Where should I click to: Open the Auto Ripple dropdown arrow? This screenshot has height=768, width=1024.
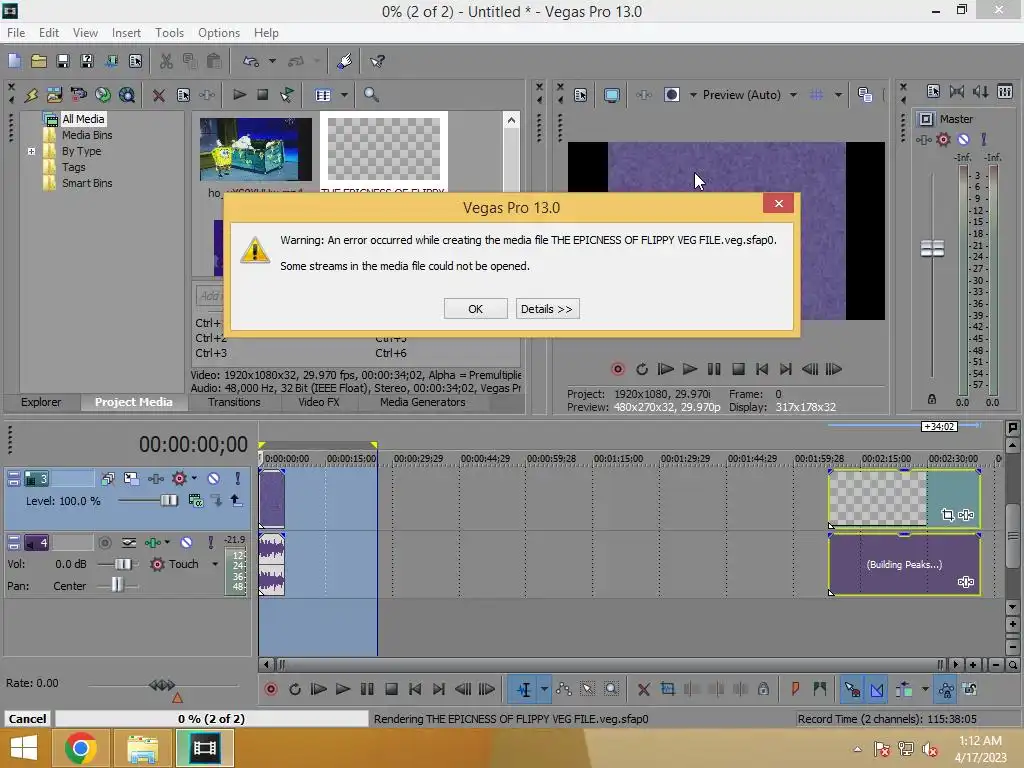click(x=925, y=689)
